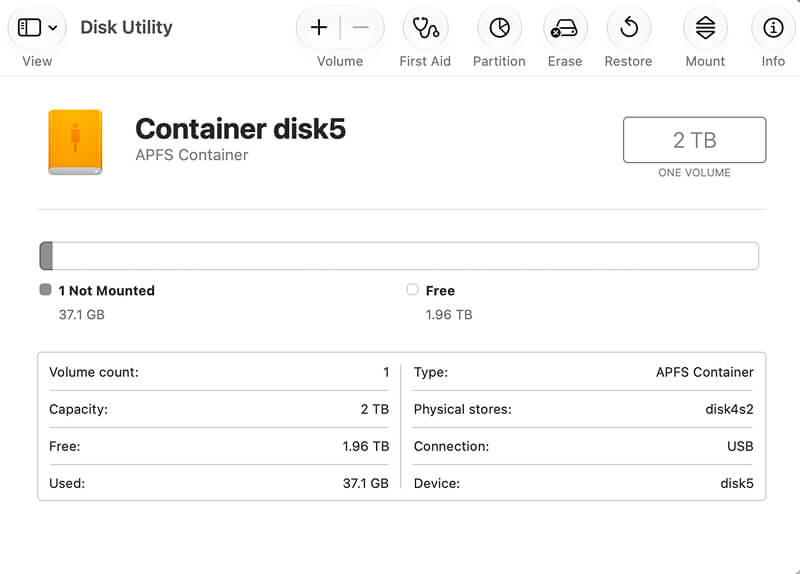Image resolution: width=800 pixels, height=574 pixels.
Task: Click the free space portion of usage bar
Action: 406,256
